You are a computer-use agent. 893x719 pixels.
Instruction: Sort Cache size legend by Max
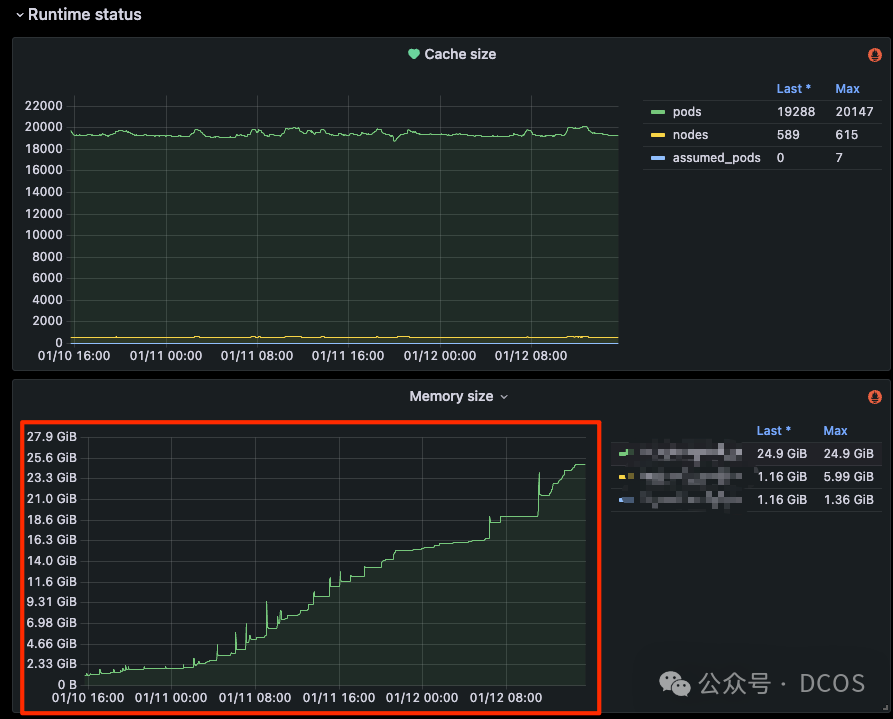pos(847,89)
